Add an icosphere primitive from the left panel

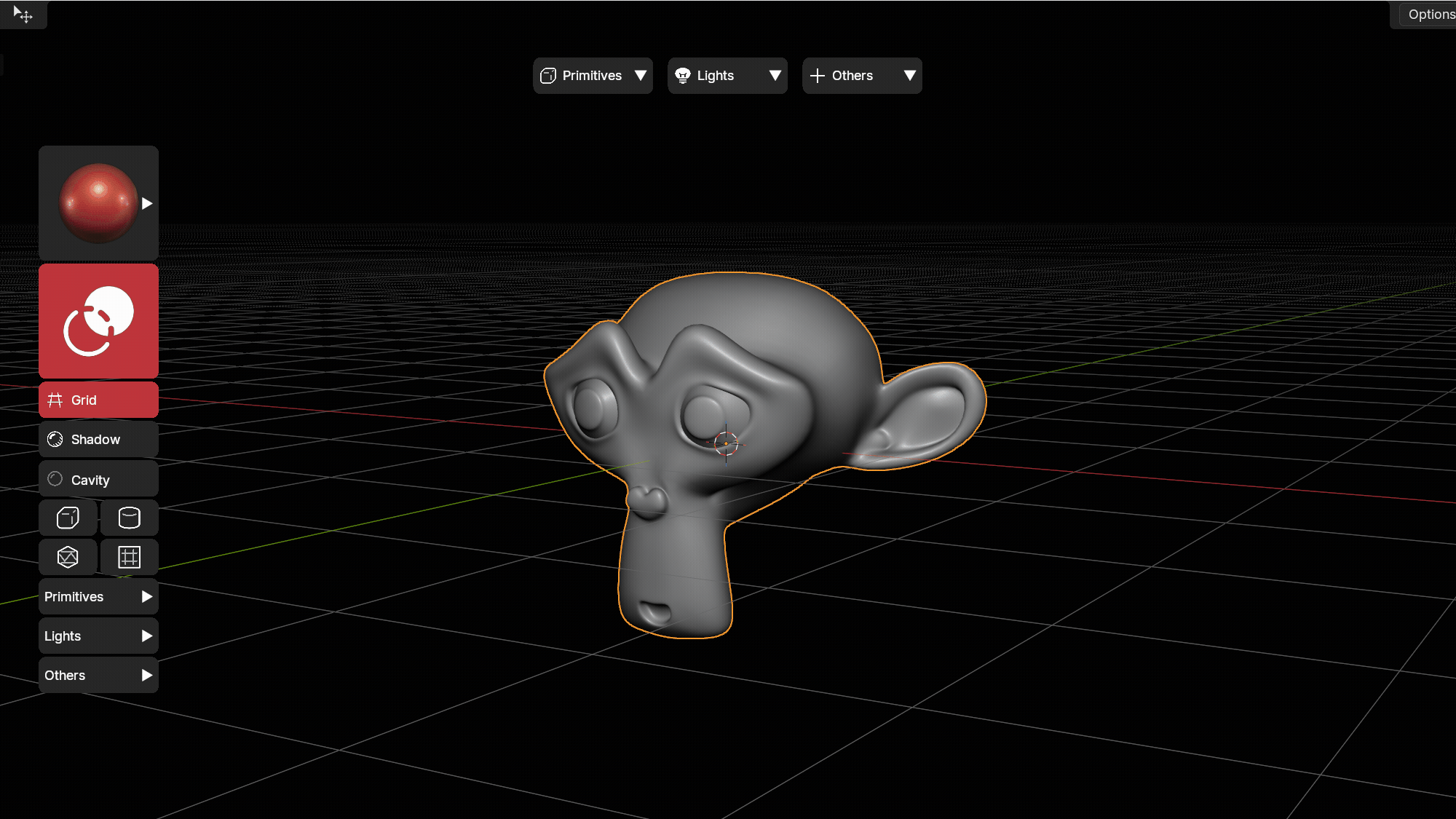68,557
